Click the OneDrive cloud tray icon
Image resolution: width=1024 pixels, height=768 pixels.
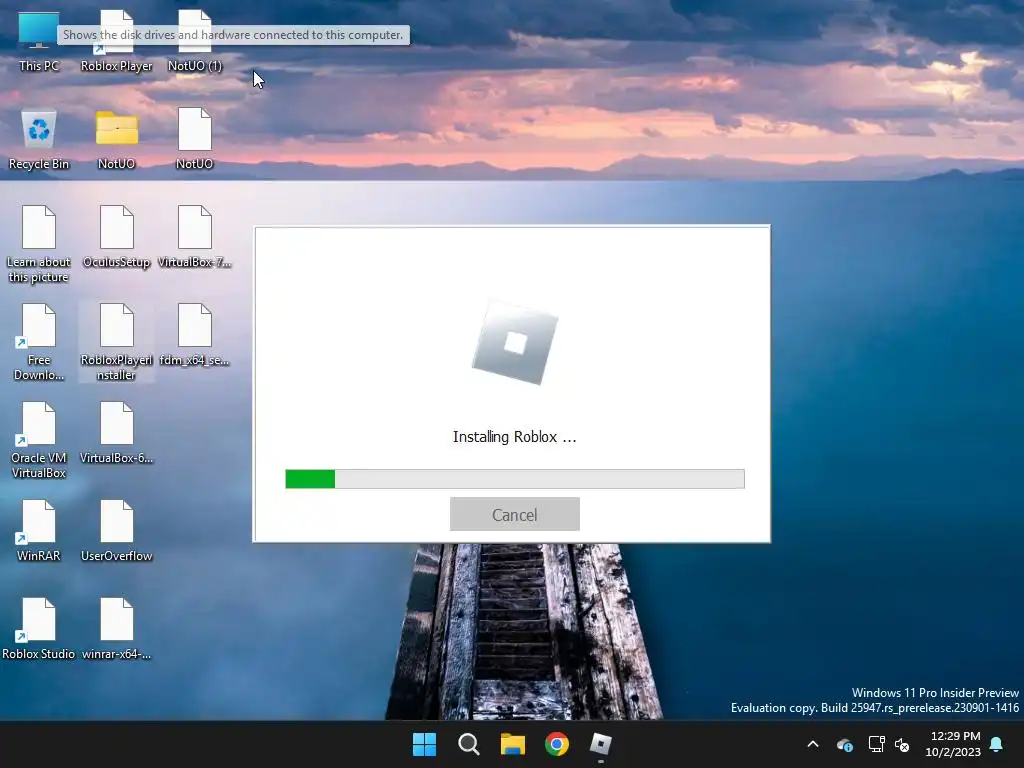coord(845,744)
